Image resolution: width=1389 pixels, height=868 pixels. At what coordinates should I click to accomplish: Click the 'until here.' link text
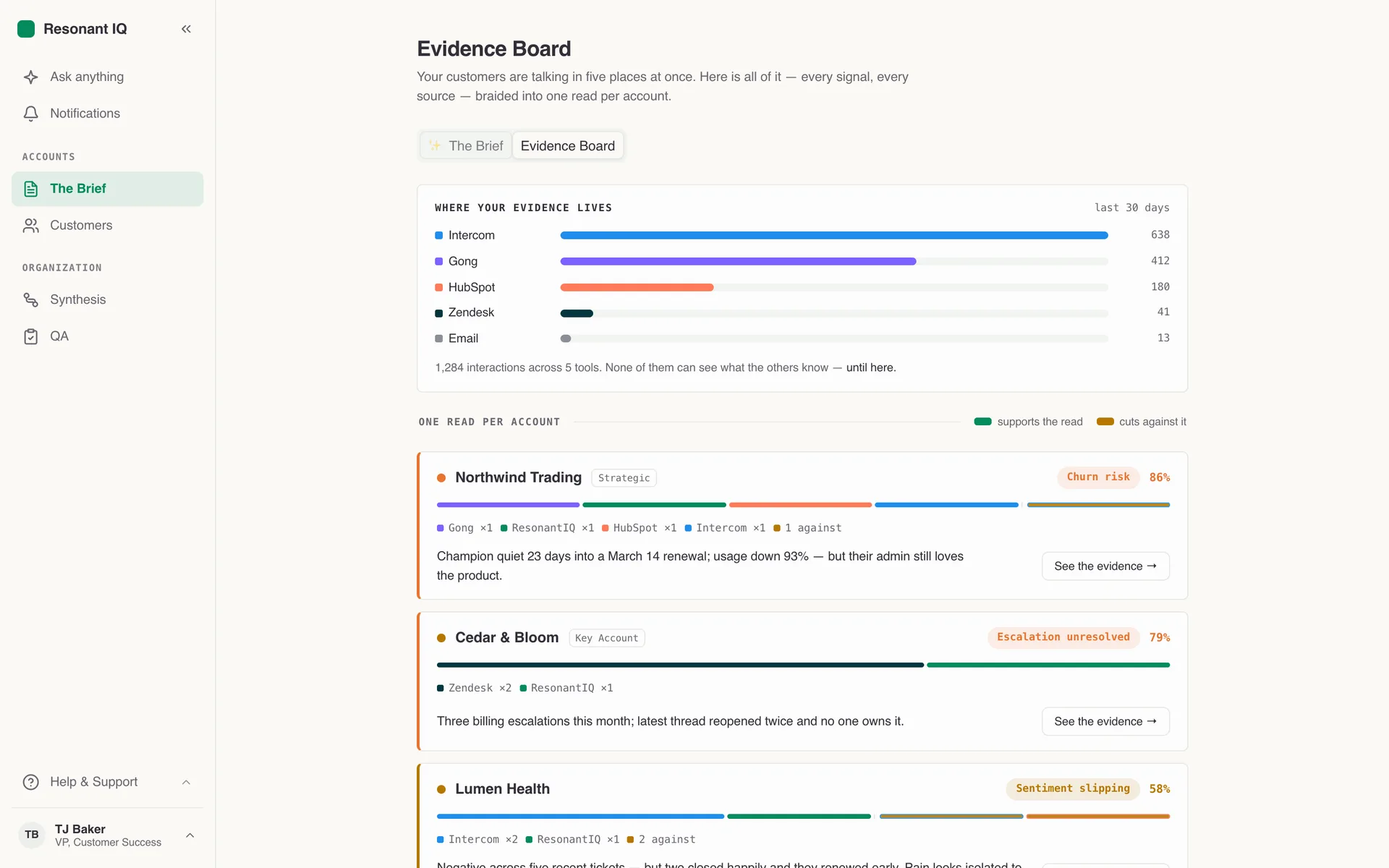(871, 367)
